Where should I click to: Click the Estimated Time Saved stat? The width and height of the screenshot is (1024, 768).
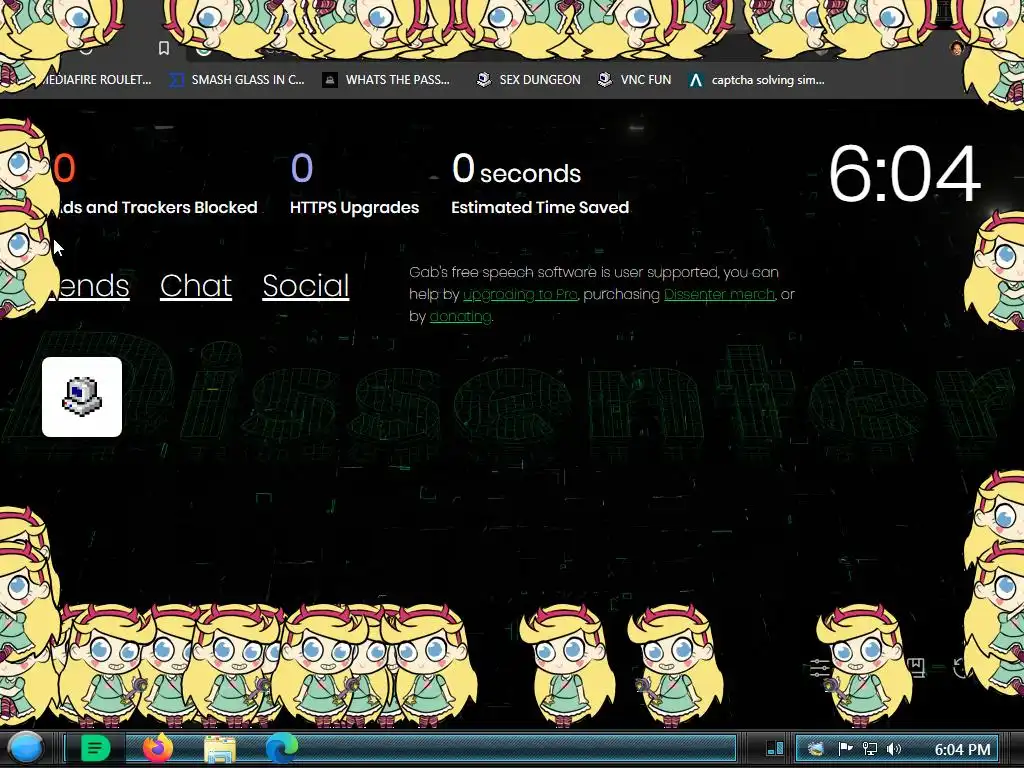click(540, 184)
